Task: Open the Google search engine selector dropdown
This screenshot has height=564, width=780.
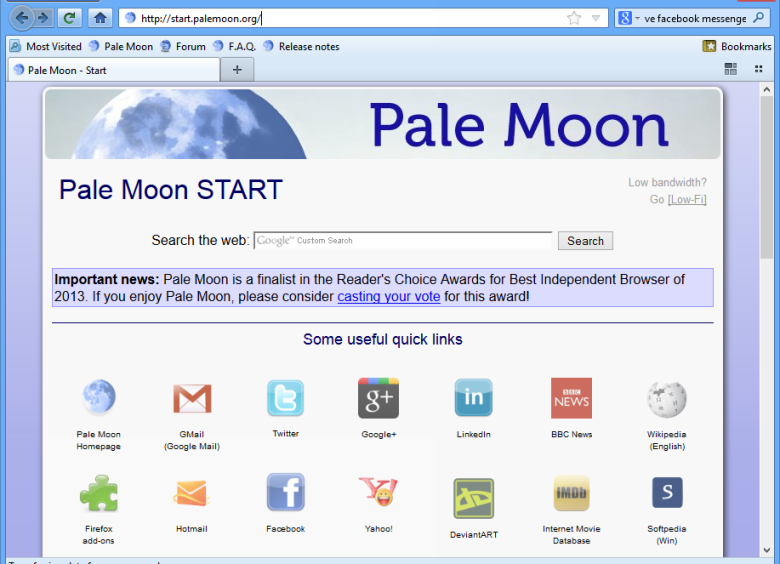Action: [628, 18]
